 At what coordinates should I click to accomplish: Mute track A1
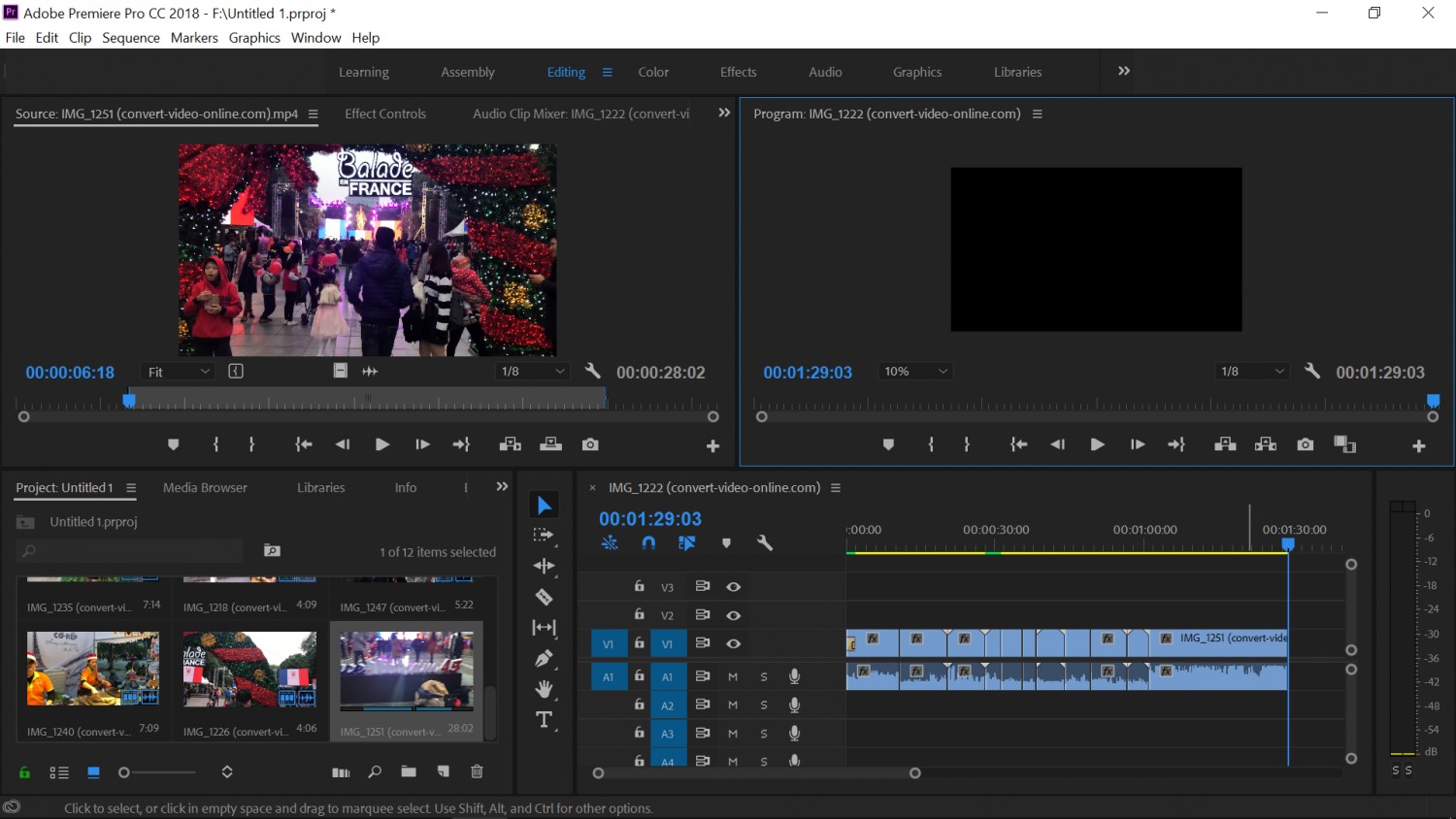[733, 676]
